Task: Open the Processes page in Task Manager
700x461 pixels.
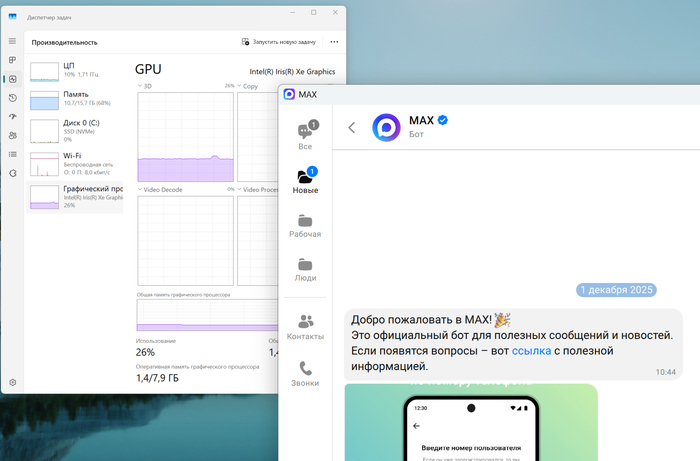Action: click(12, 60)
